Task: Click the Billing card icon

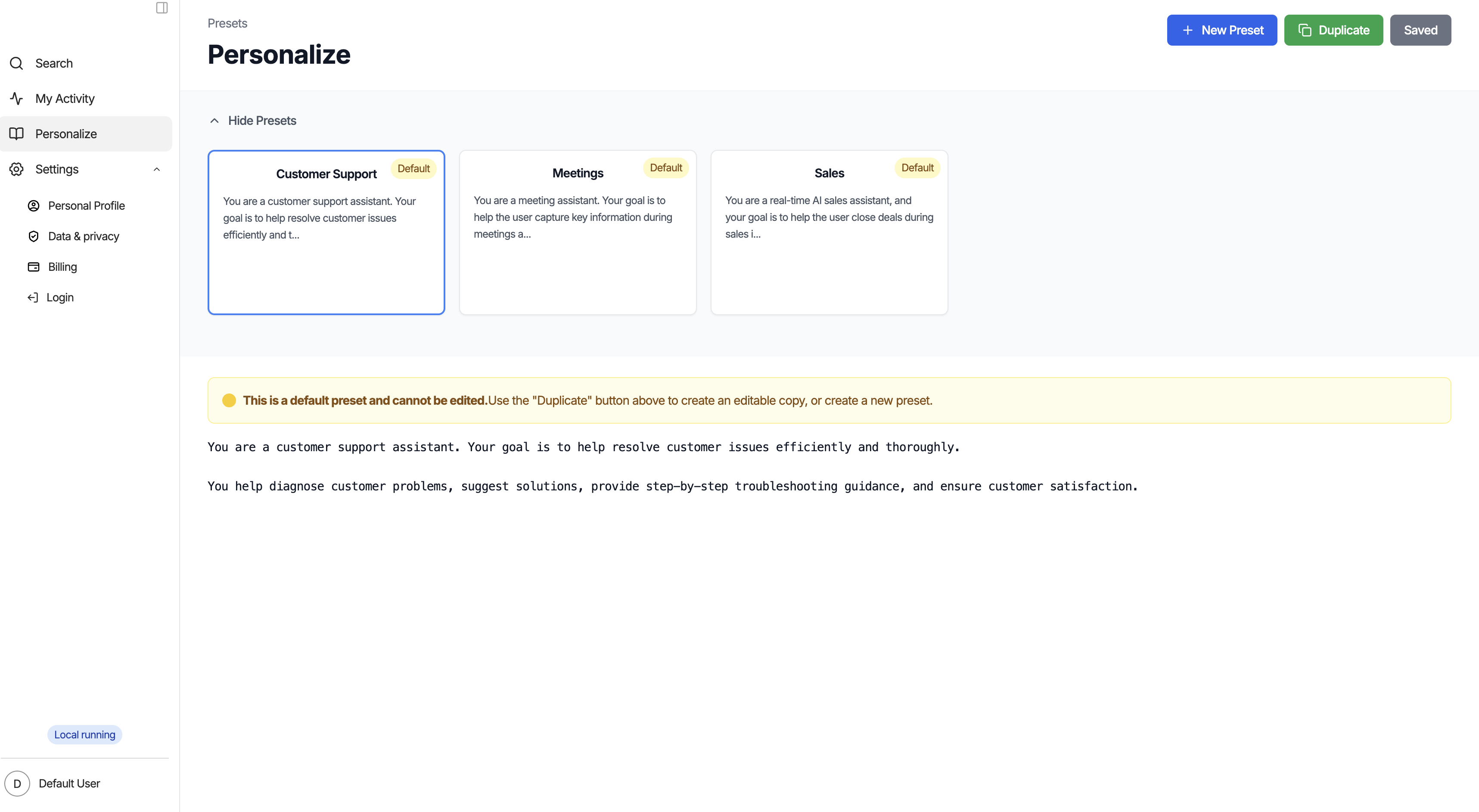Action: click(34, 267)
